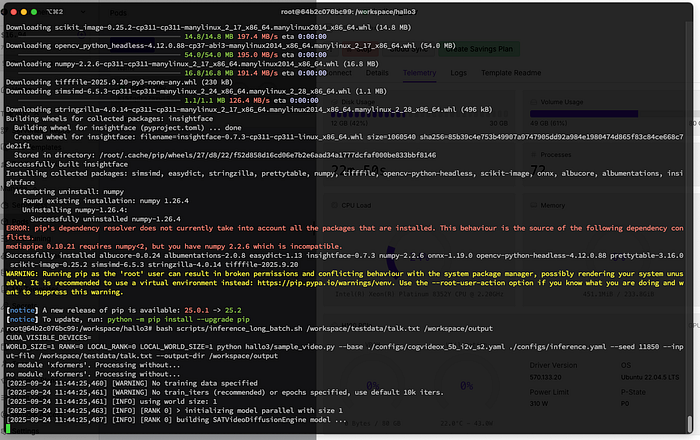Click the green zoom window button
The image size is (700, 440).
tap(34, 12)
